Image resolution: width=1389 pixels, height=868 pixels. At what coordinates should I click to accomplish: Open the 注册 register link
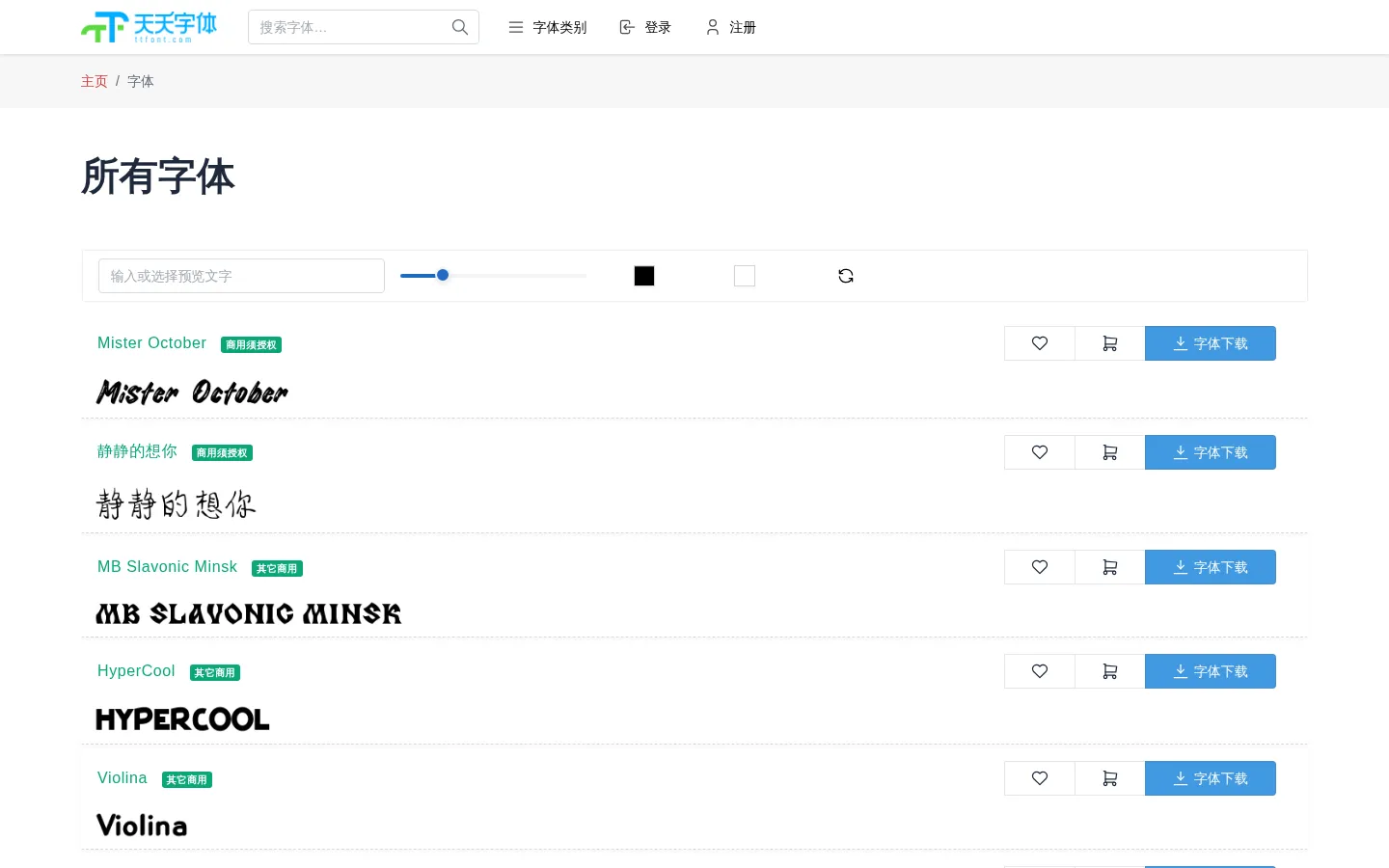(x=731, y=27)
